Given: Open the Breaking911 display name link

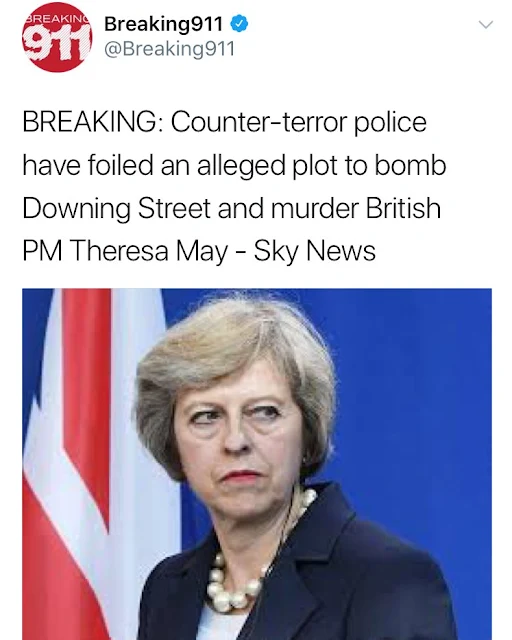Looking at the screenshot, I should point(164,24).
